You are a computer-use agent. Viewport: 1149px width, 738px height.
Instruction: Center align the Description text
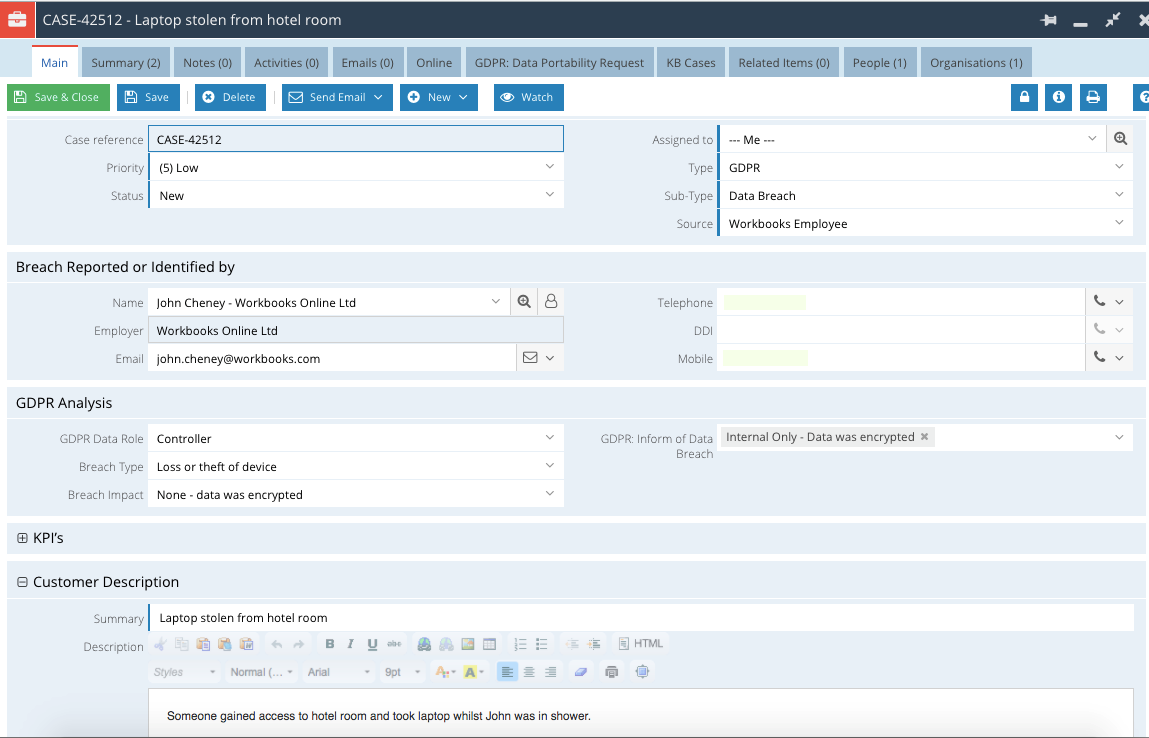click(529, 672)
